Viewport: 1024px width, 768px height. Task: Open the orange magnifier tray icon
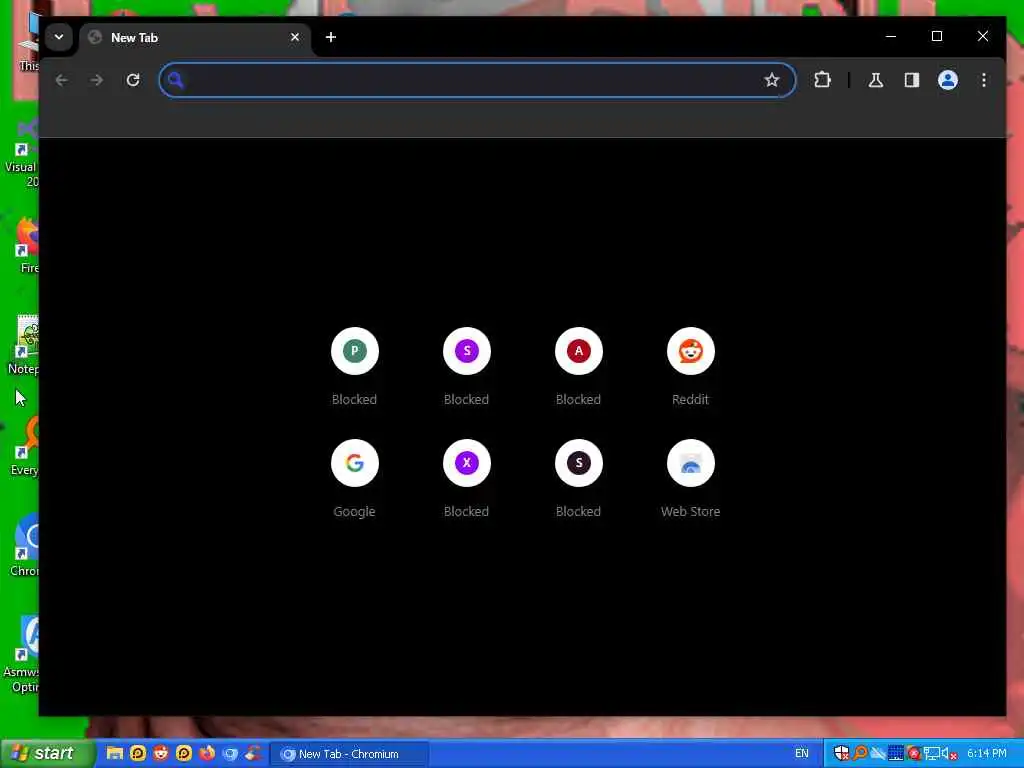coord(860,754)
